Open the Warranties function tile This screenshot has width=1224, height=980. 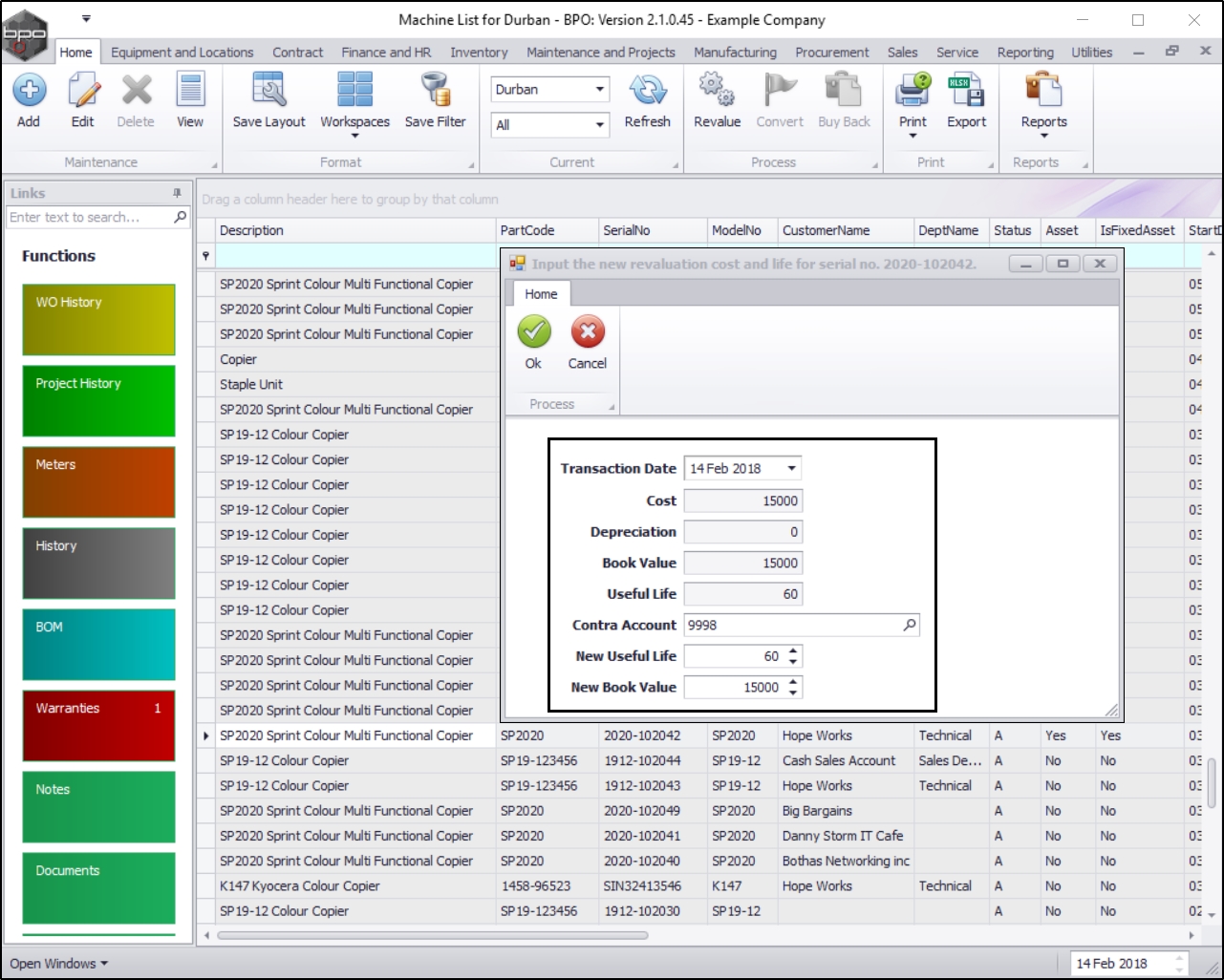(x=98, y=725)
